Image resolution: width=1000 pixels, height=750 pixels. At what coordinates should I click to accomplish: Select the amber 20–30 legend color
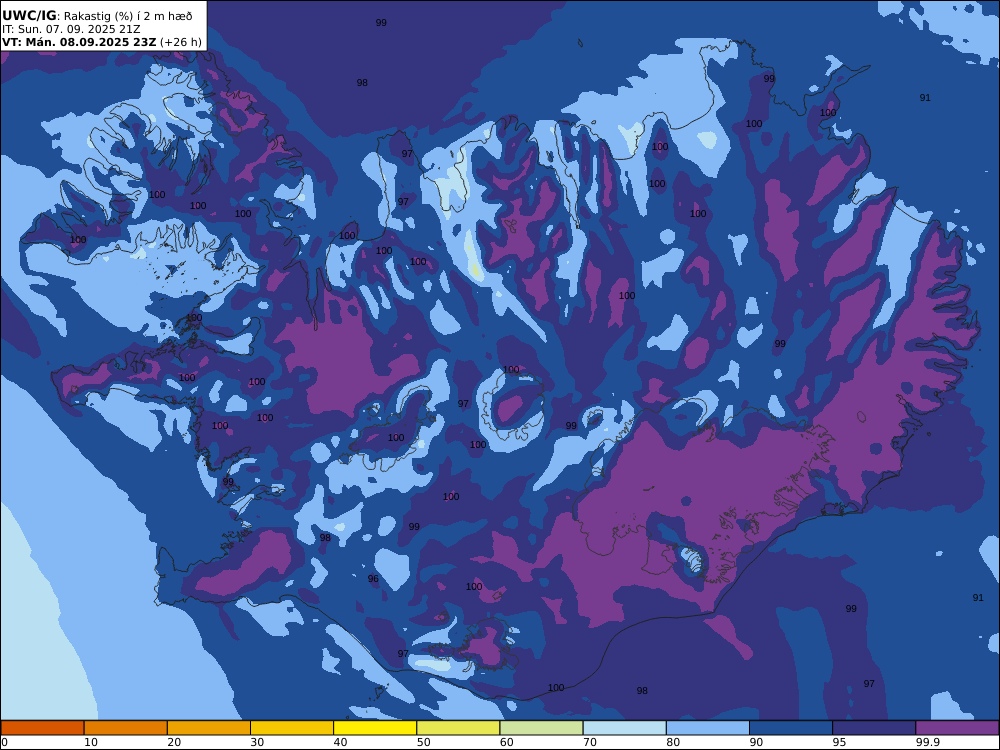[x=209, y=728]
